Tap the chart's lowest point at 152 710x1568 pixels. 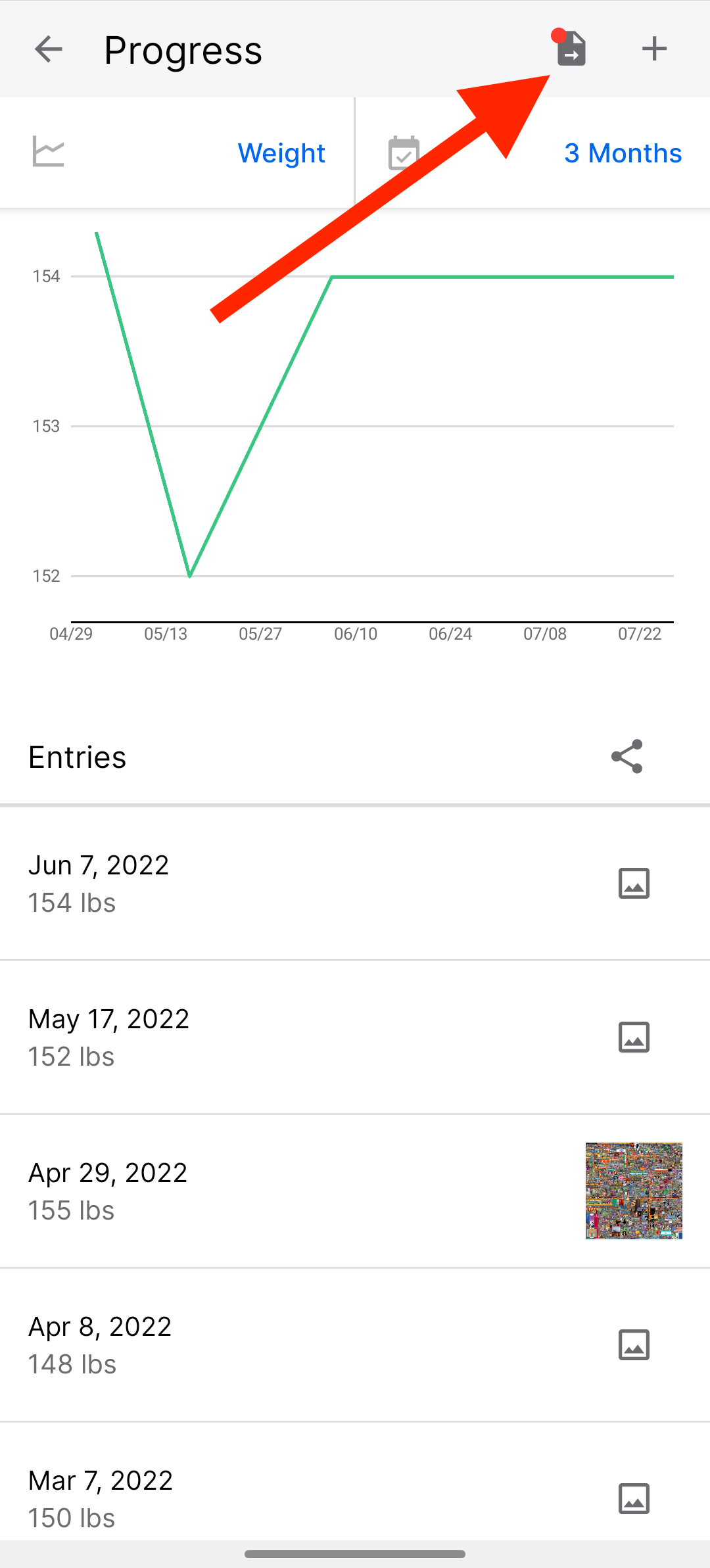click(x=190, y=576)
